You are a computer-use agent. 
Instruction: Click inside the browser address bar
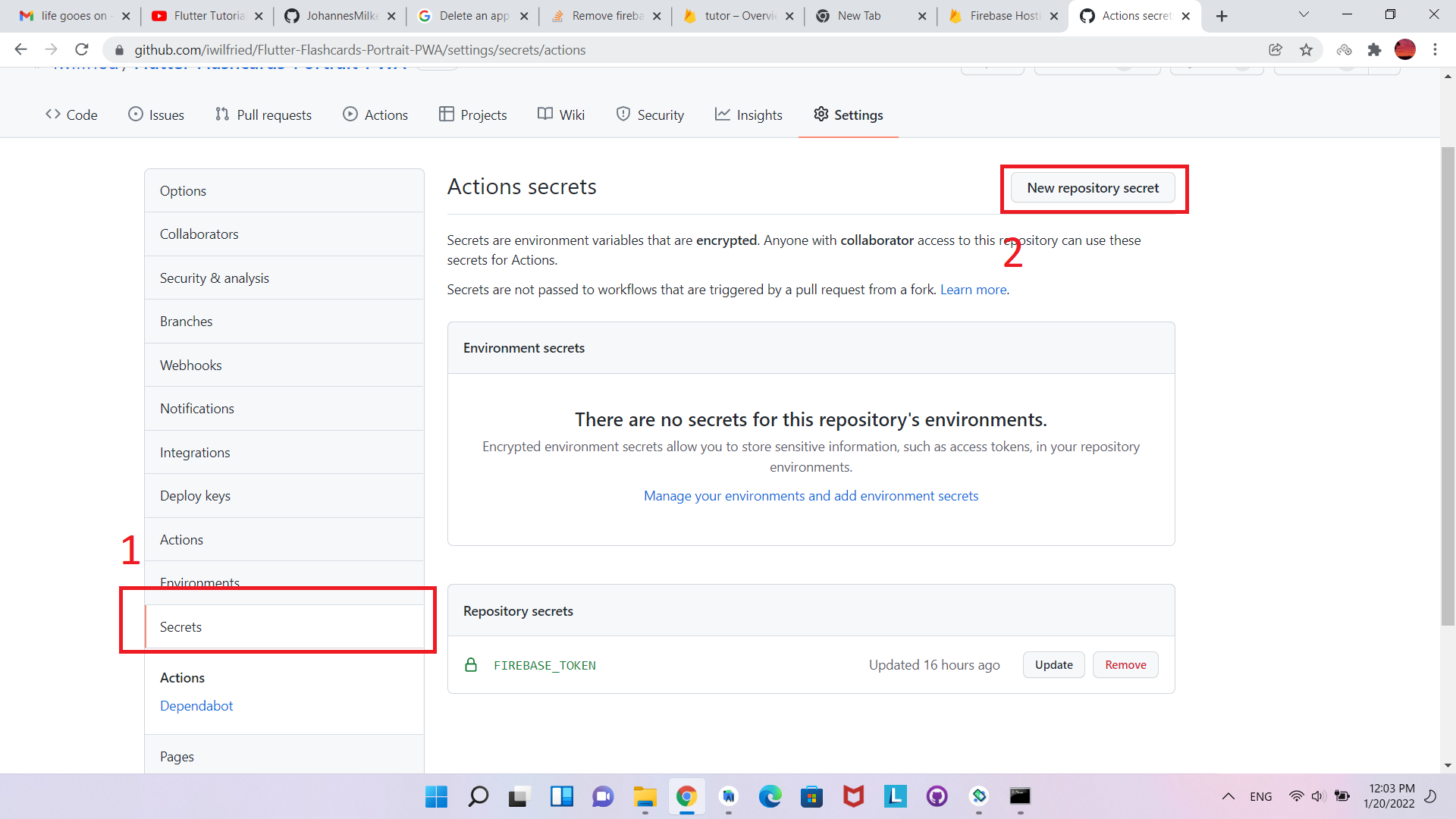point(455,49)
